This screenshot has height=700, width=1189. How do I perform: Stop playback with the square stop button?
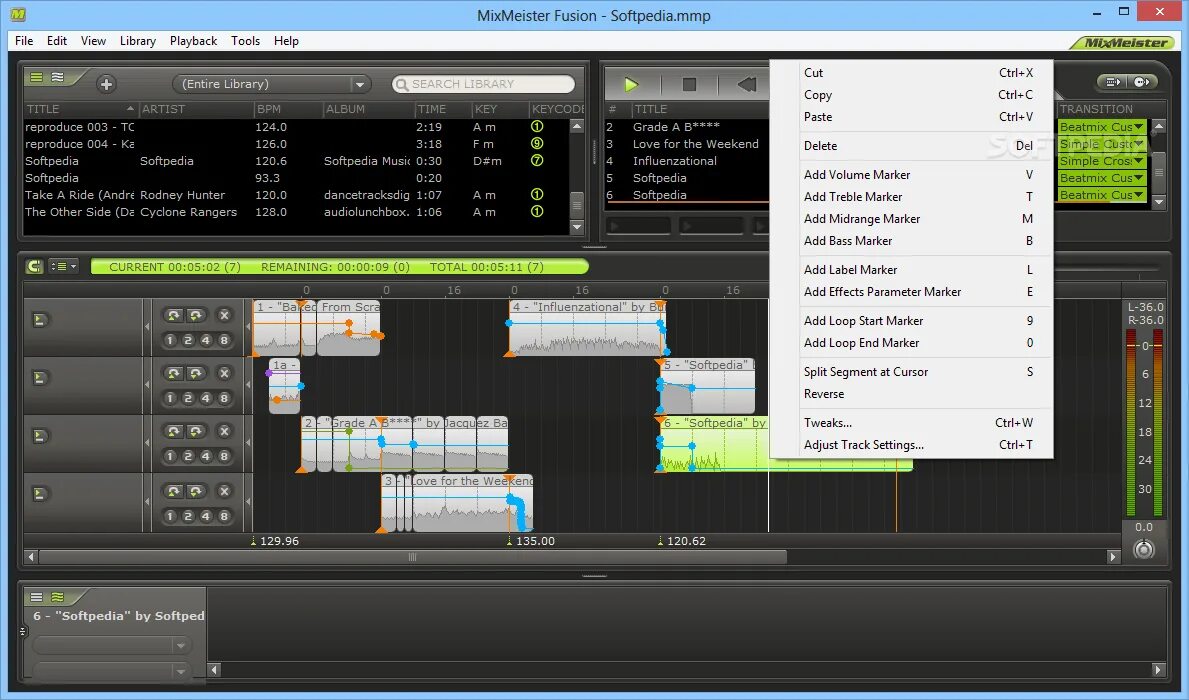[689, 84]
